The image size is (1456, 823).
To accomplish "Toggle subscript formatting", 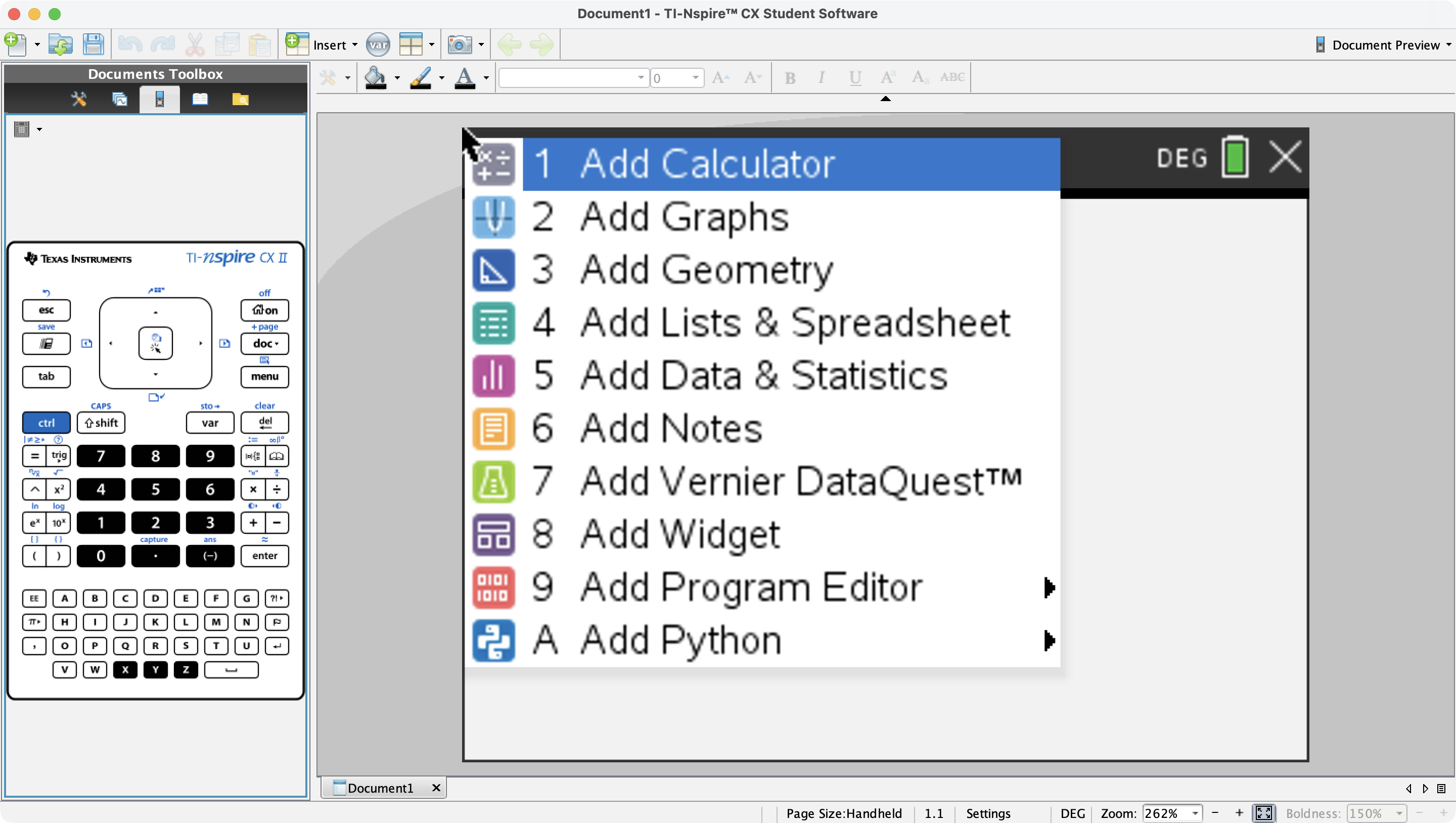I will pyautogui.click(x=920, y=77).
